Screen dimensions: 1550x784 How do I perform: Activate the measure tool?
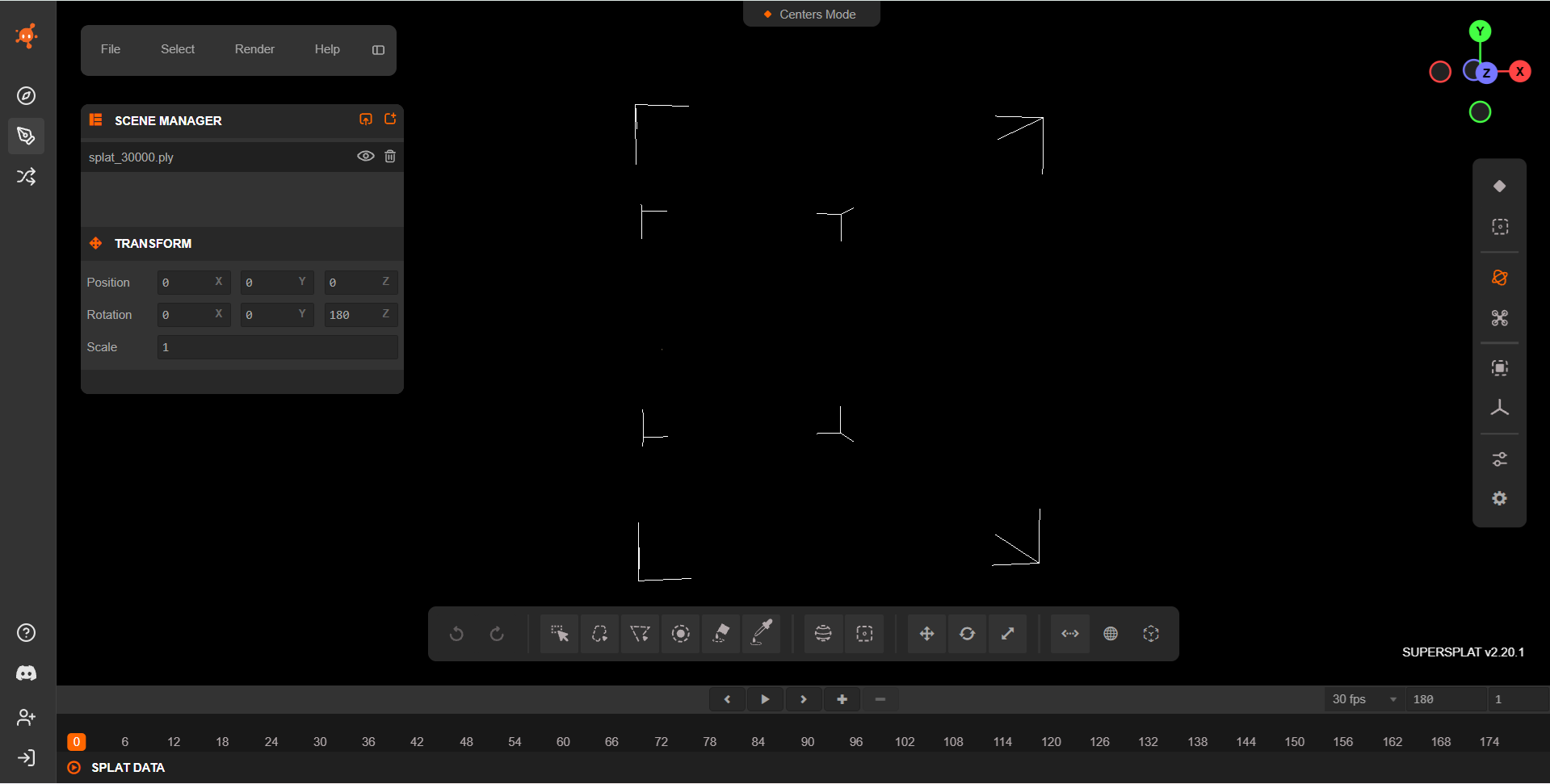[x=1070, y=634]
